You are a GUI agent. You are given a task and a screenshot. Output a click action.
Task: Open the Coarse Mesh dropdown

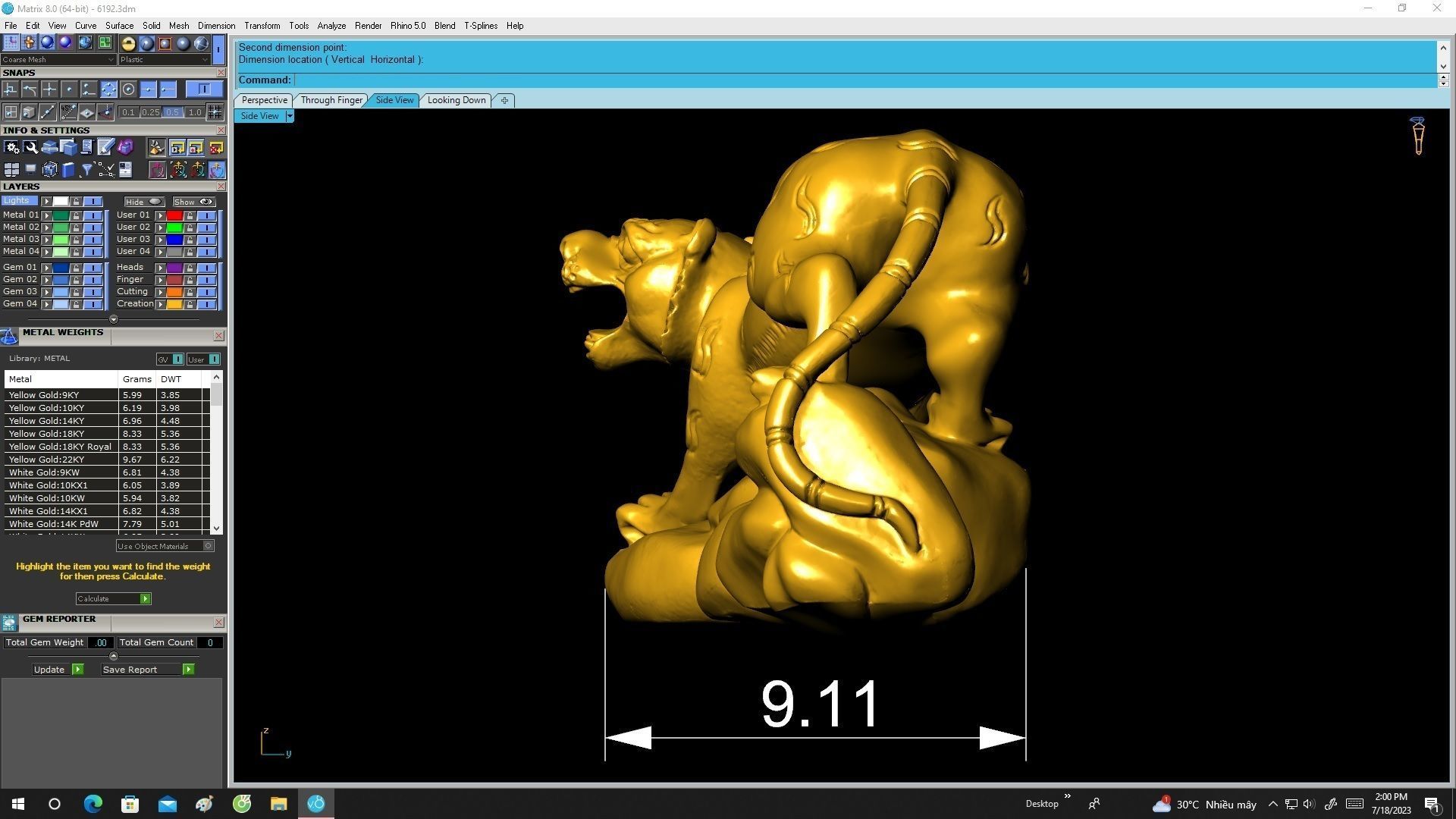(x=58, y=59)
